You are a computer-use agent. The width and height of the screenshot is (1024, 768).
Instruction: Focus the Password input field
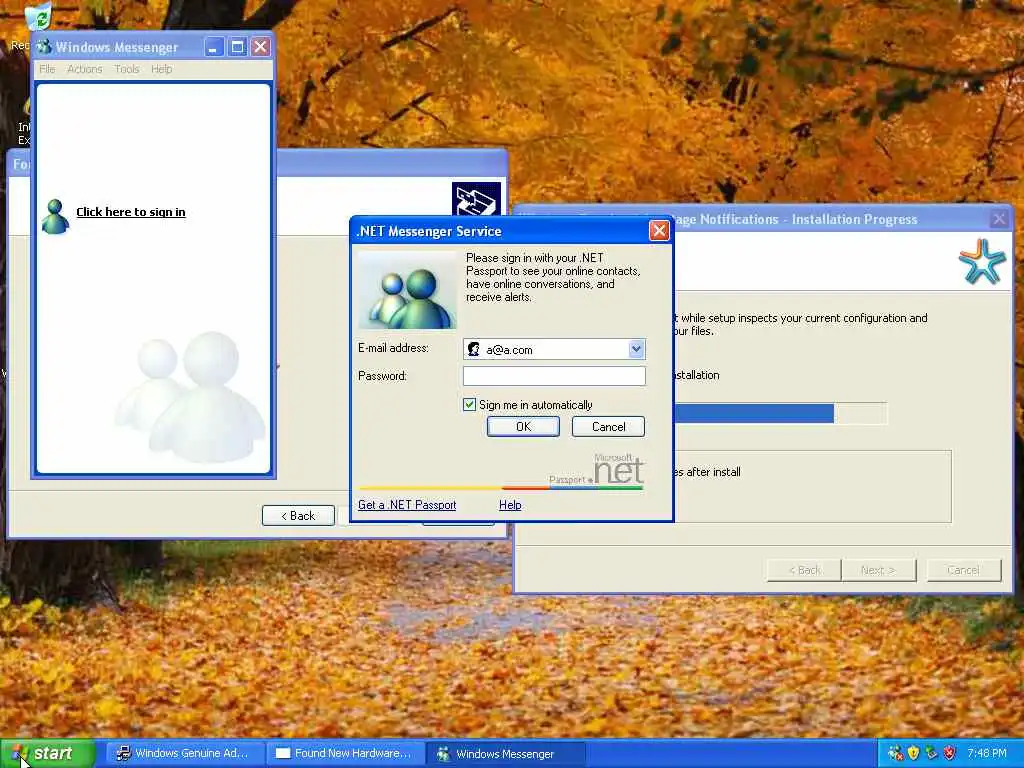pos(554,376)
